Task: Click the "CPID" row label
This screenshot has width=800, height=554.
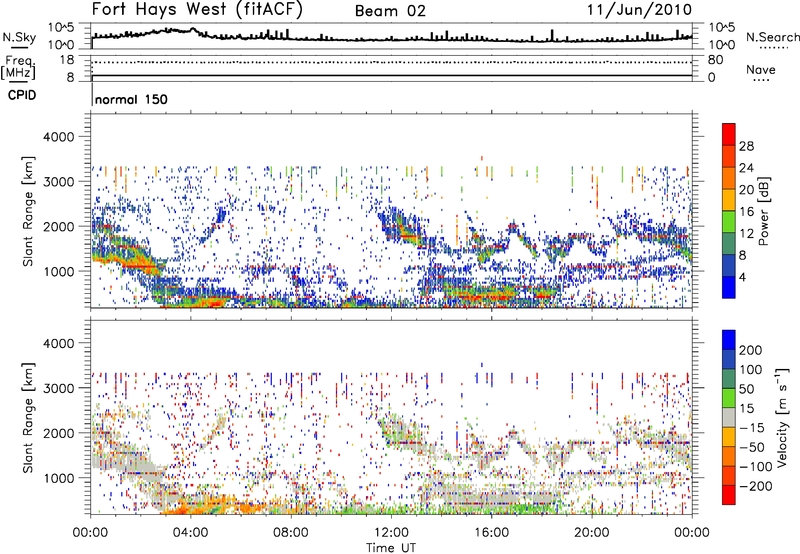Action: click(x=22, y=95)
